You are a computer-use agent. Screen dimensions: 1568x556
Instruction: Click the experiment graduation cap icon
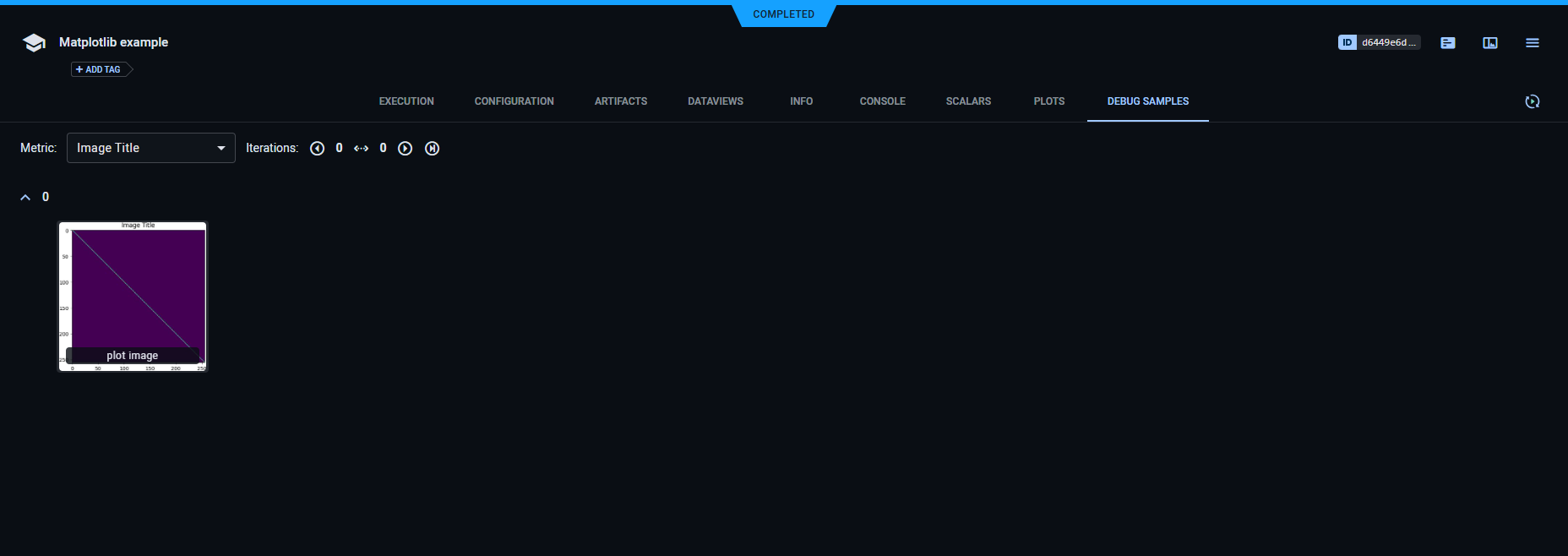coord(34,42)
